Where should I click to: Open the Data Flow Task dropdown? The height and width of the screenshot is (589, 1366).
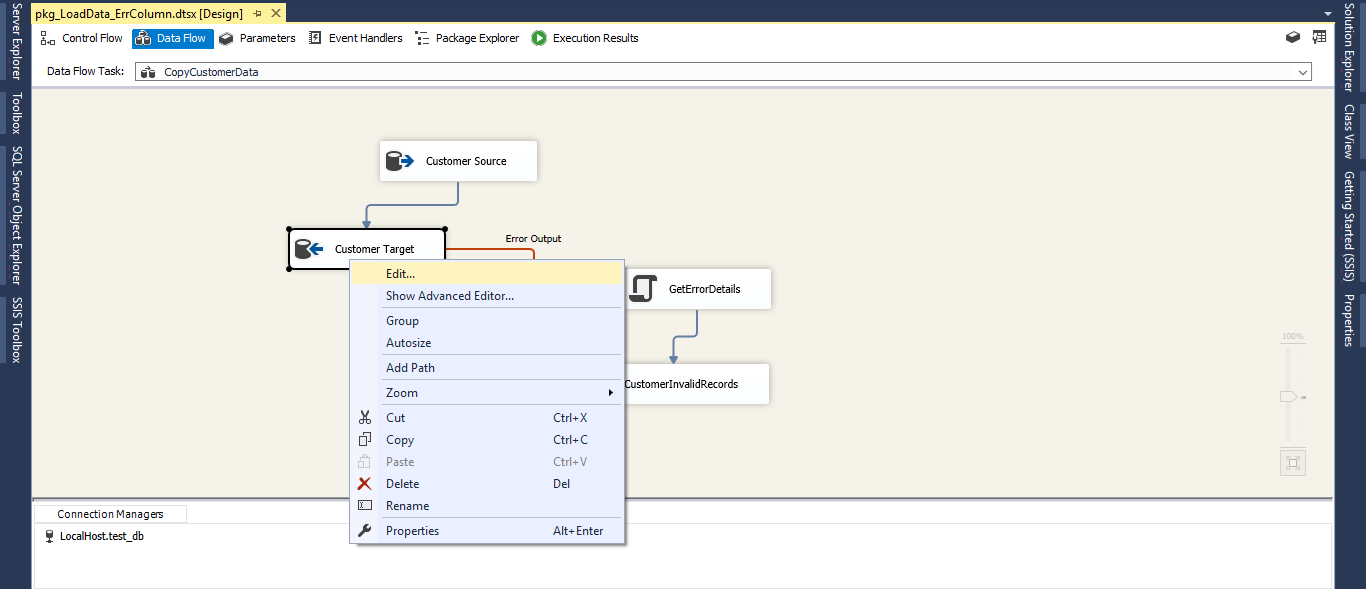point(1303,72)
